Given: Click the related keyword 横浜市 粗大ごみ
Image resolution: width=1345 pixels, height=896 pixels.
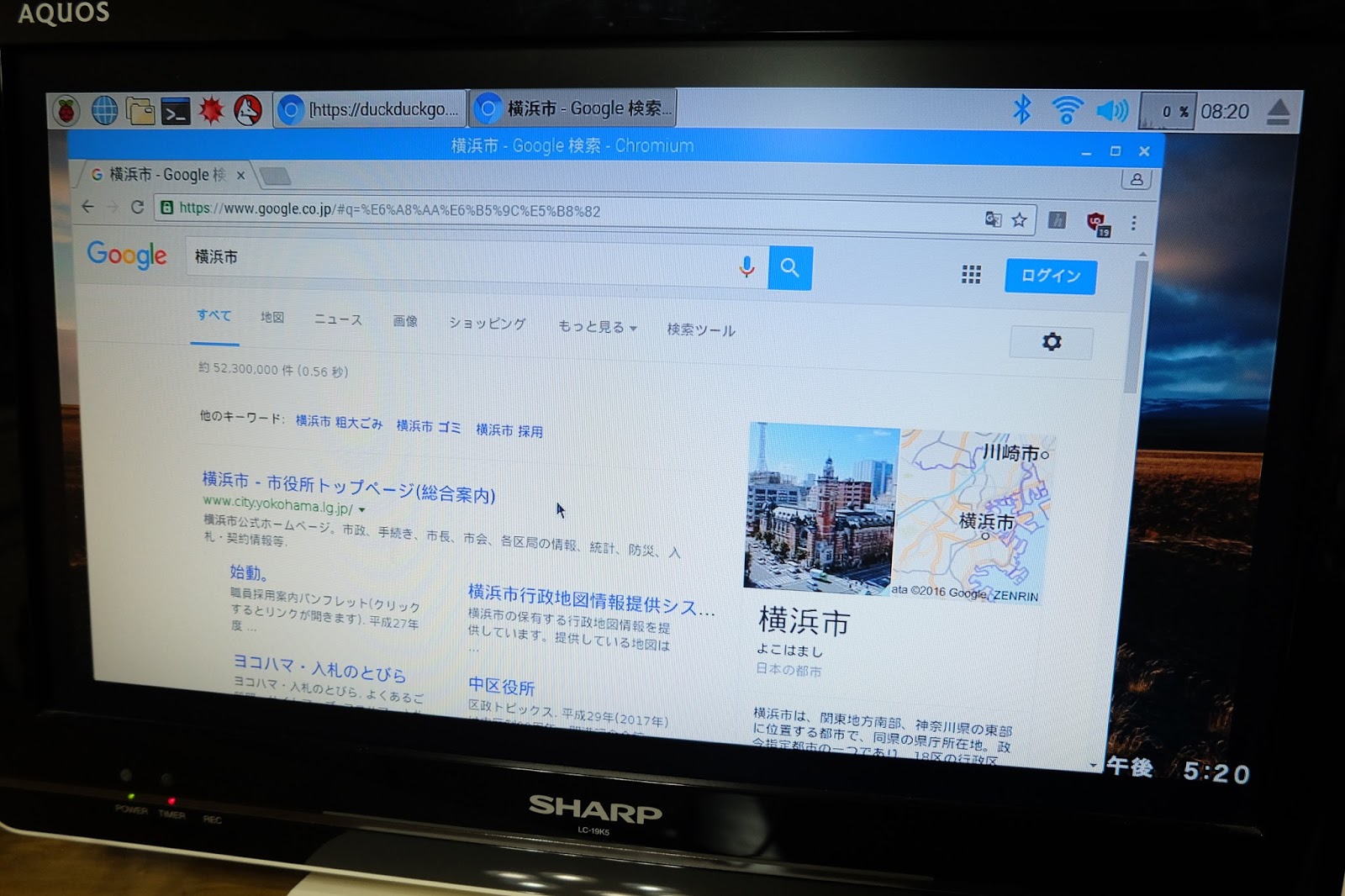Looking at the screenshot, I should coord(339,422).
